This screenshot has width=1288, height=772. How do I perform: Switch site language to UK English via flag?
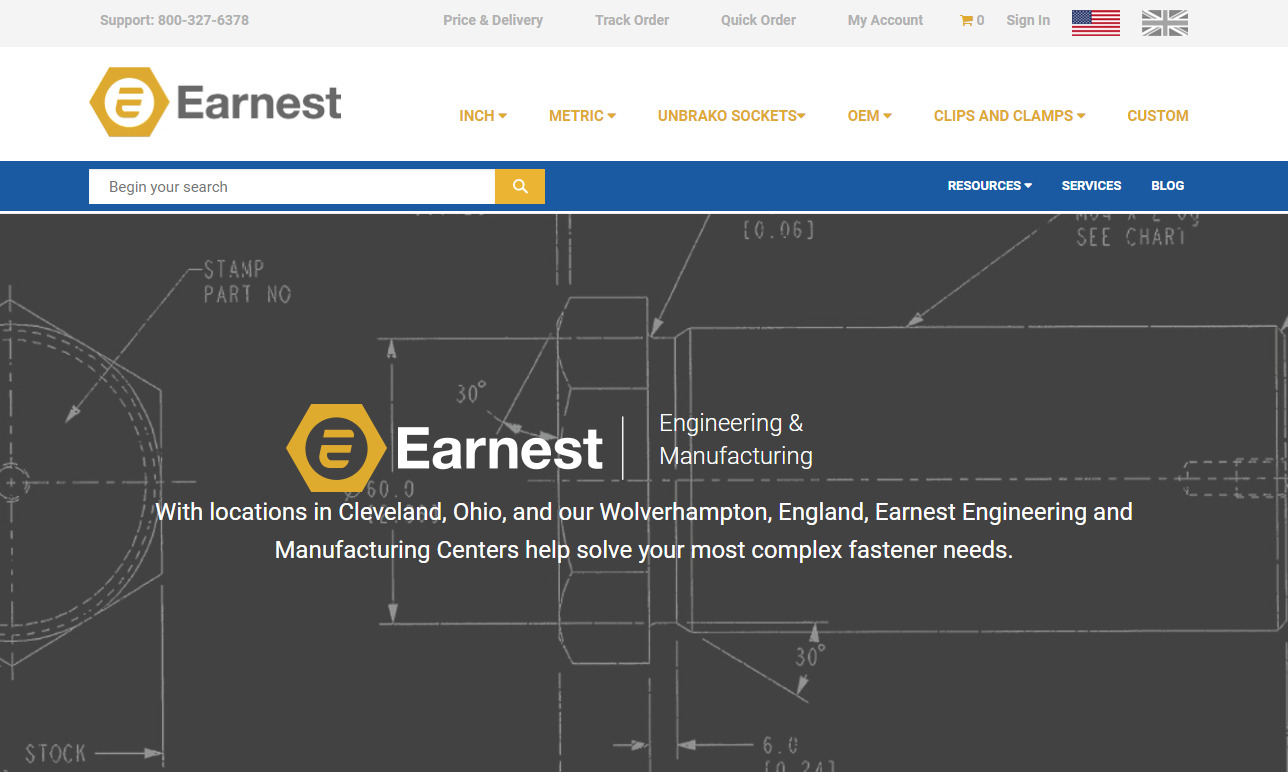1164,22
